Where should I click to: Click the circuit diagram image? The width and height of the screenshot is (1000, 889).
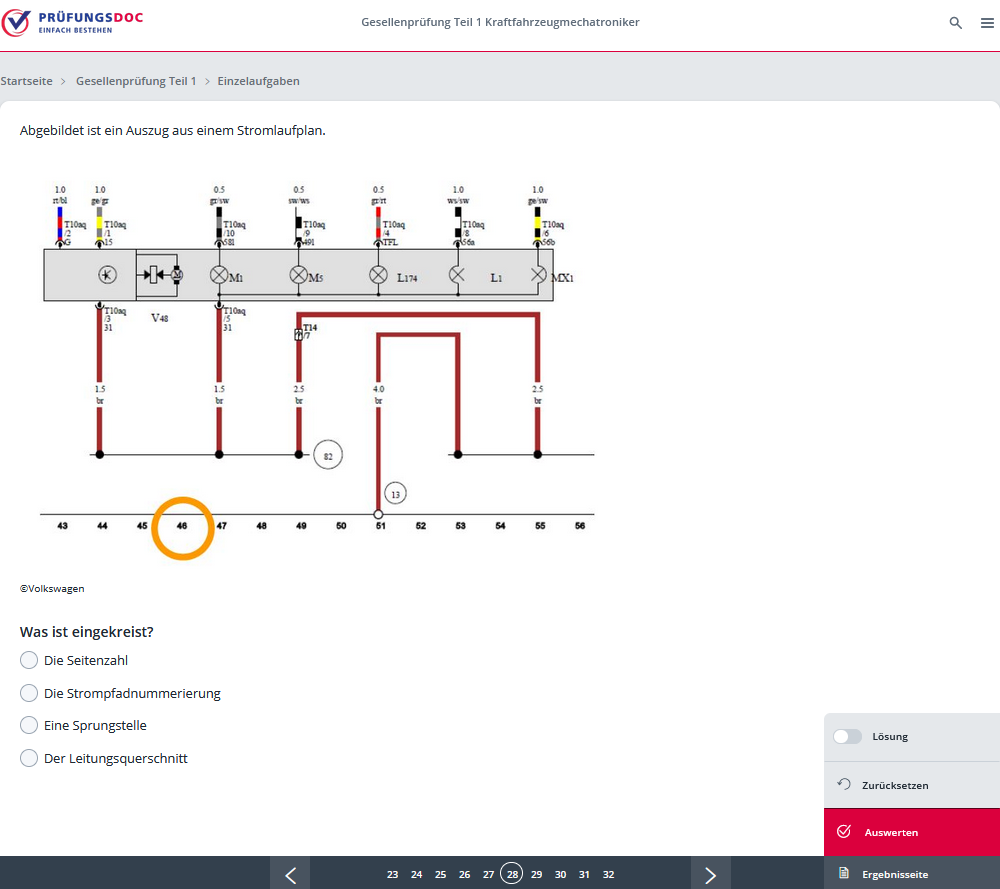(316, 360)
